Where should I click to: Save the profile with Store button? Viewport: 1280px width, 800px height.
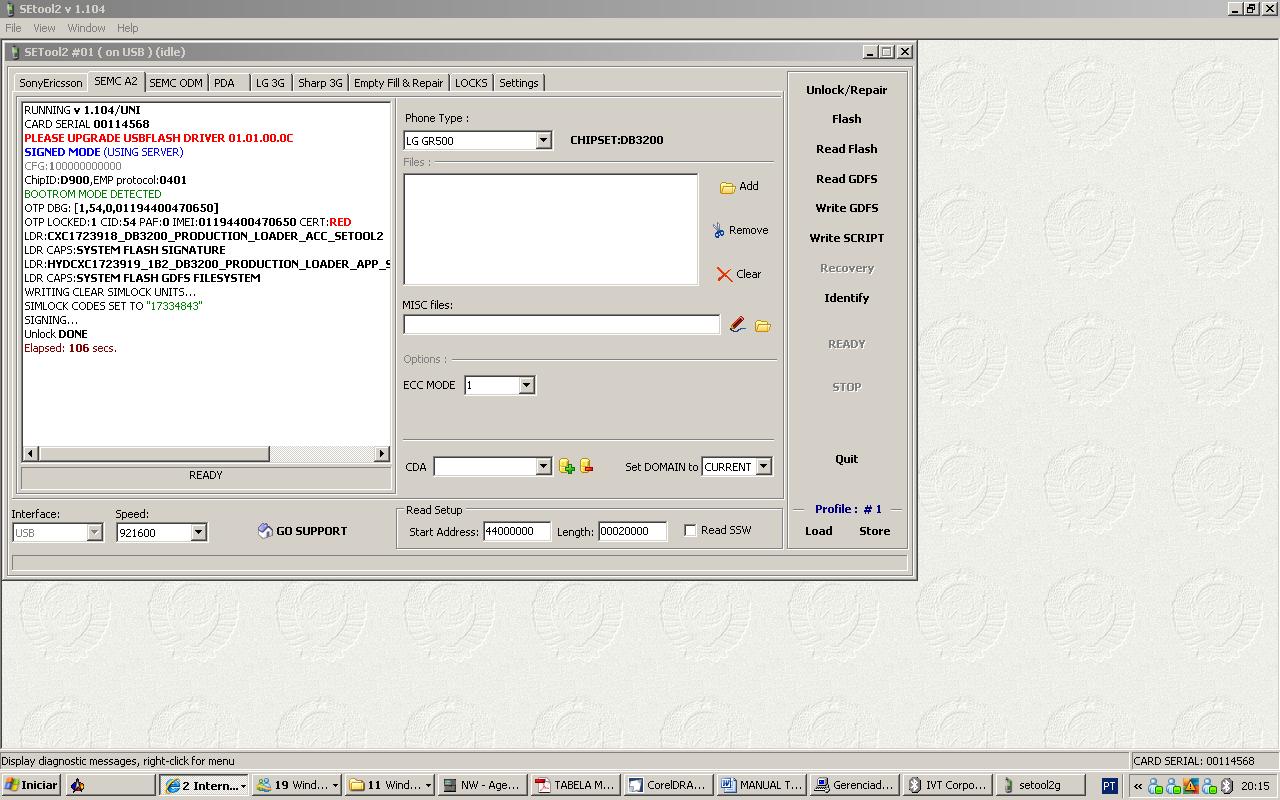(874, 531)
